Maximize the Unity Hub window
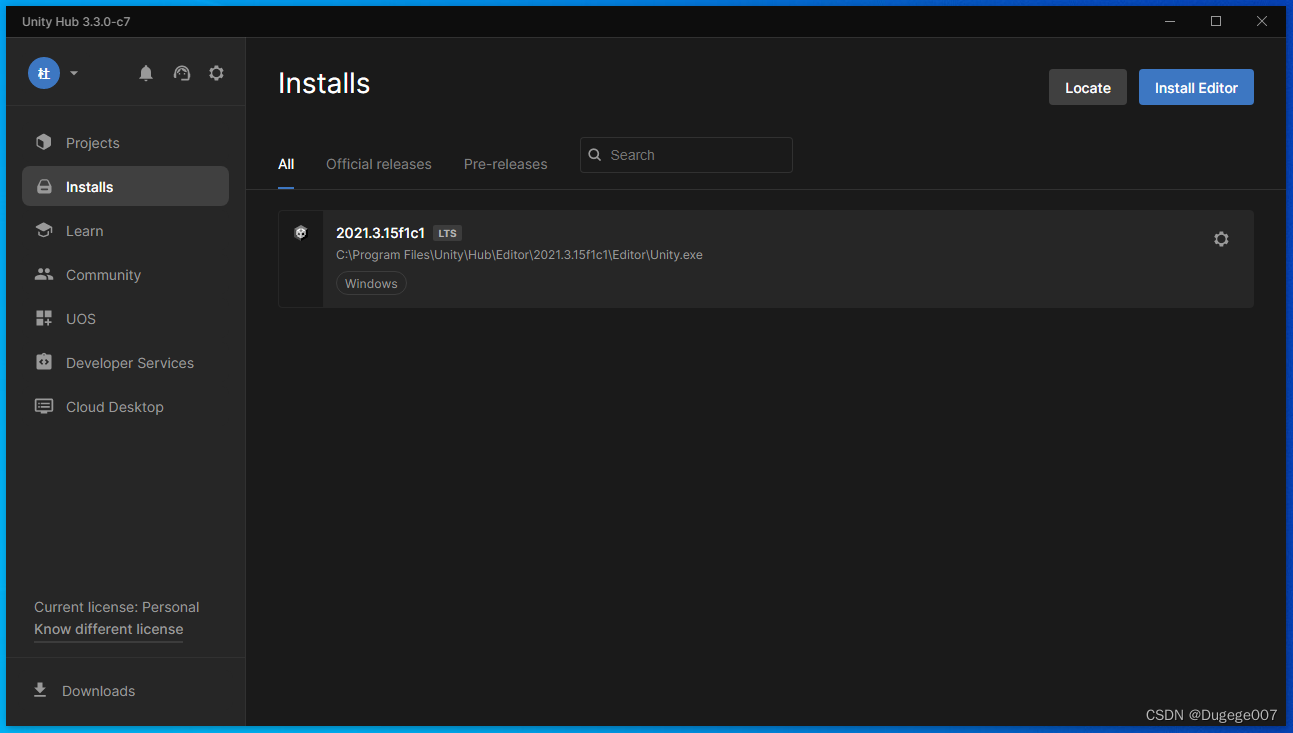1293x733 pixels. tap(1216, 21)
